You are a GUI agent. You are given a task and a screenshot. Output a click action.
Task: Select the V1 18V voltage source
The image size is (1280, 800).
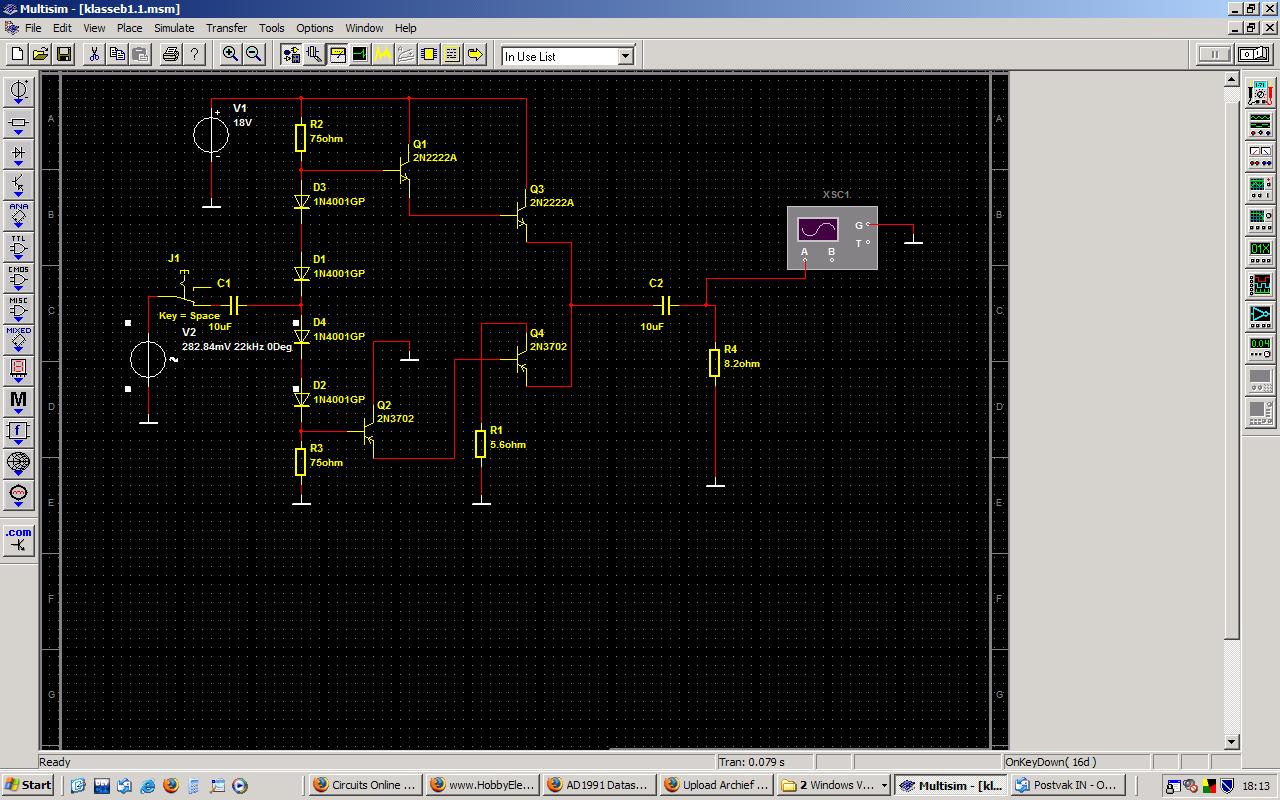(x=212, y=135)
